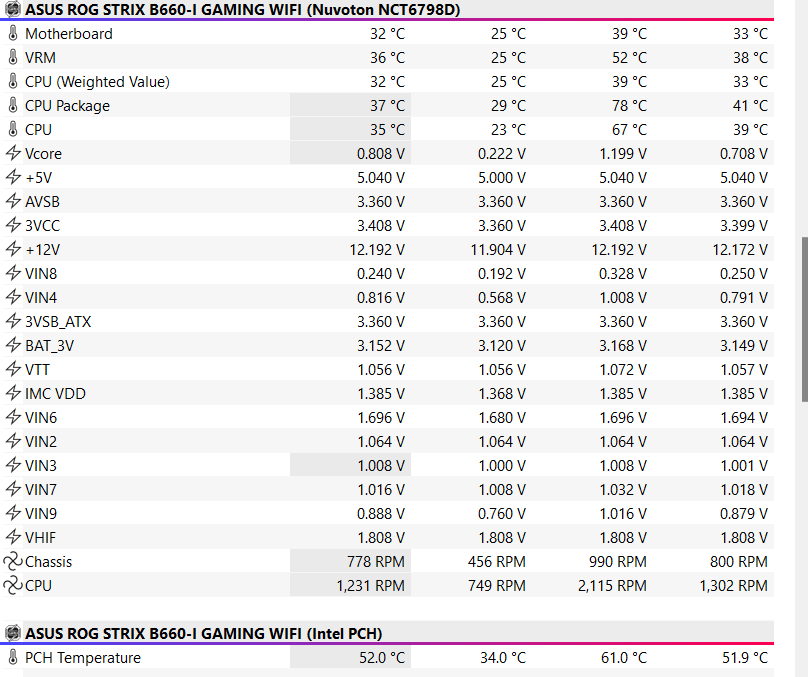808x677 pixels.
Task: Select the Vcore sensor label
Action: (x=43, y=154)
